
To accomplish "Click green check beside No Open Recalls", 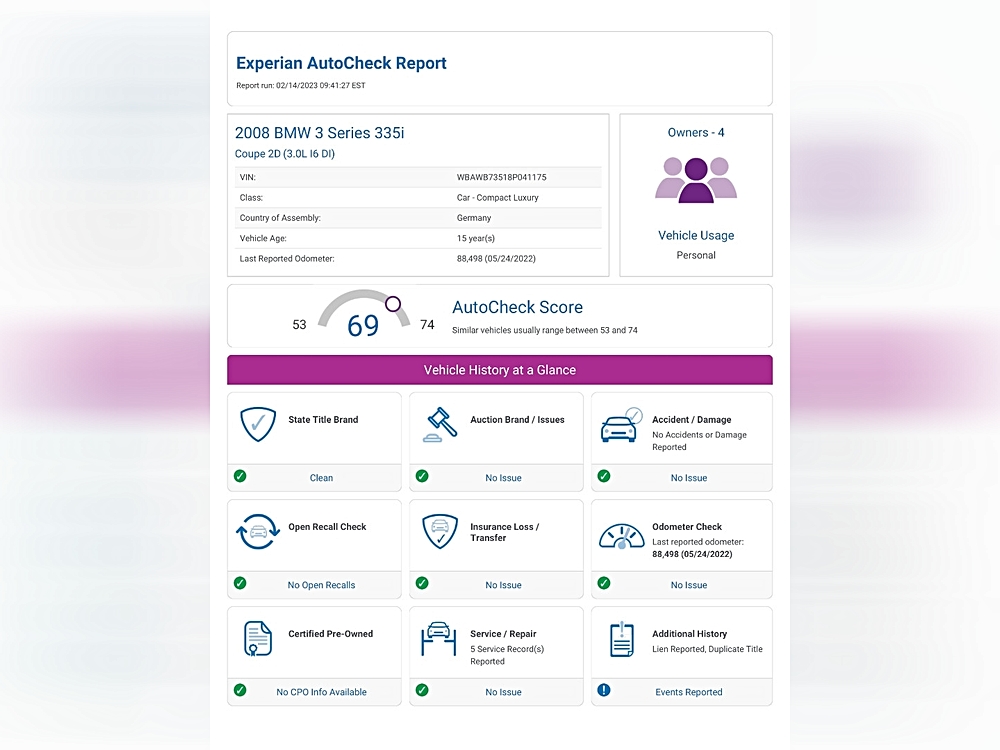I will [x=240, y=583].
